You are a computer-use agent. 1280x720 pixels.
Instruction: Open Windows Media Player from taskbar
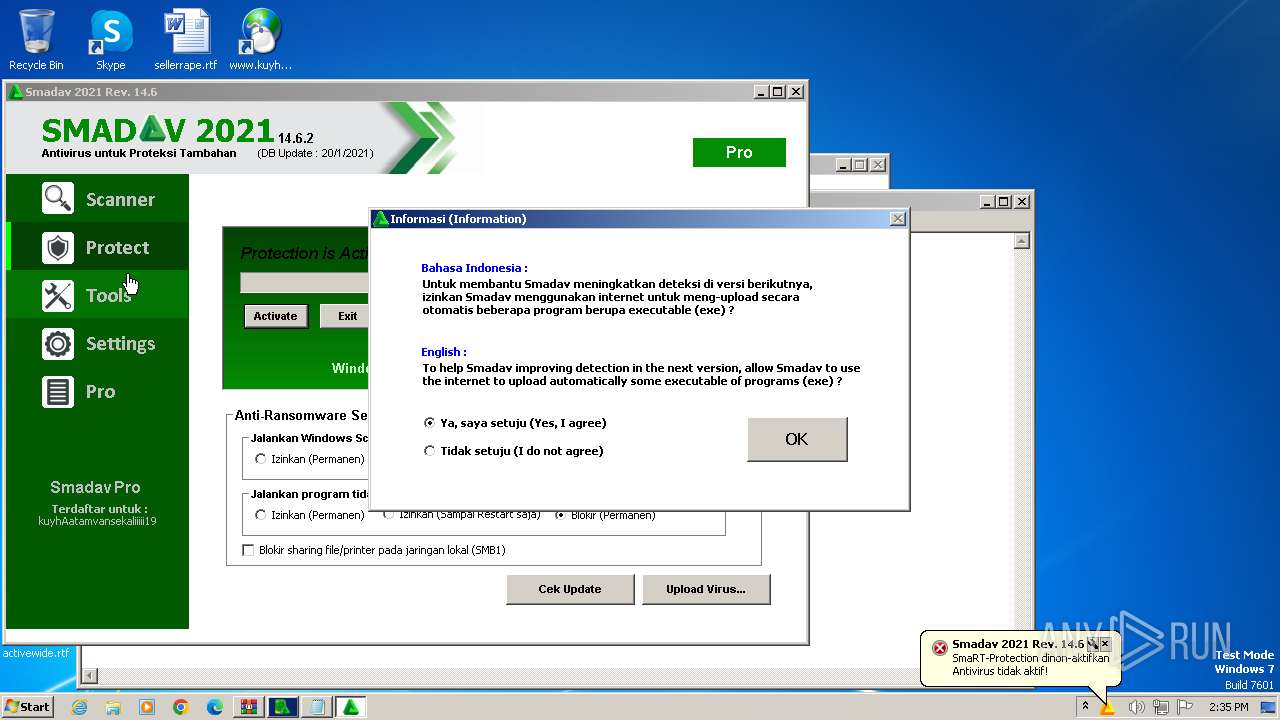coord(147,707)
